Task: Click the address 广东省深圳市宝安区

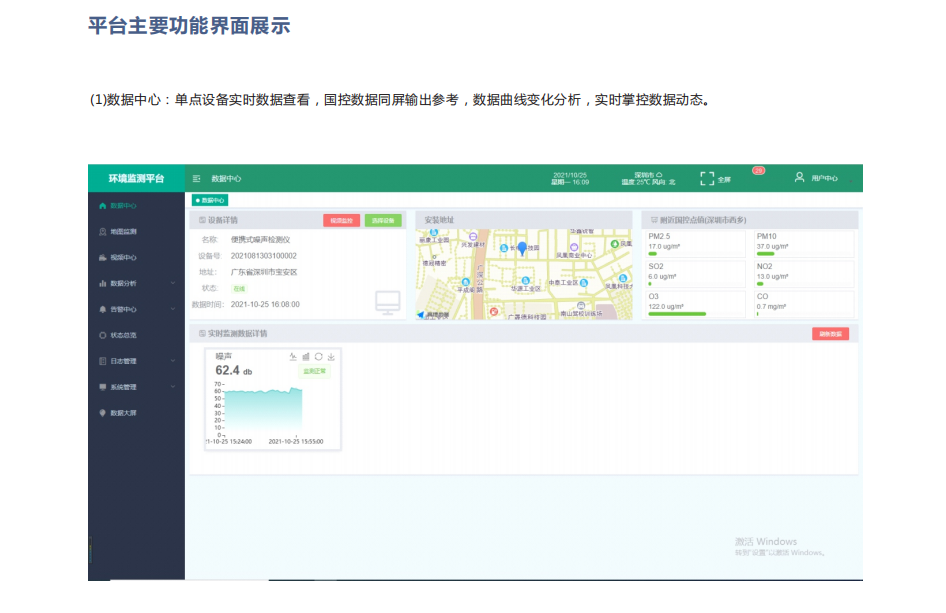Action: pos(264,272)
